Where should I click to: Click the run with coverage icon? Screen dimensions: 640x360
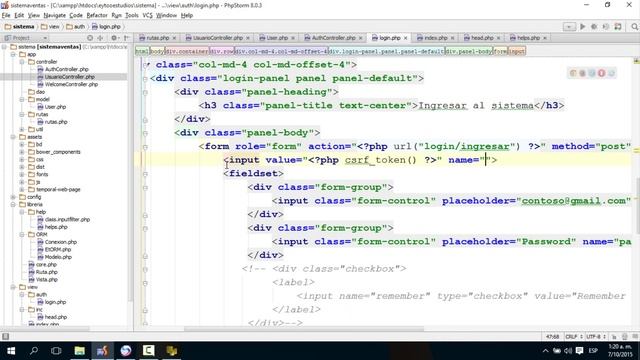[606, 27]
